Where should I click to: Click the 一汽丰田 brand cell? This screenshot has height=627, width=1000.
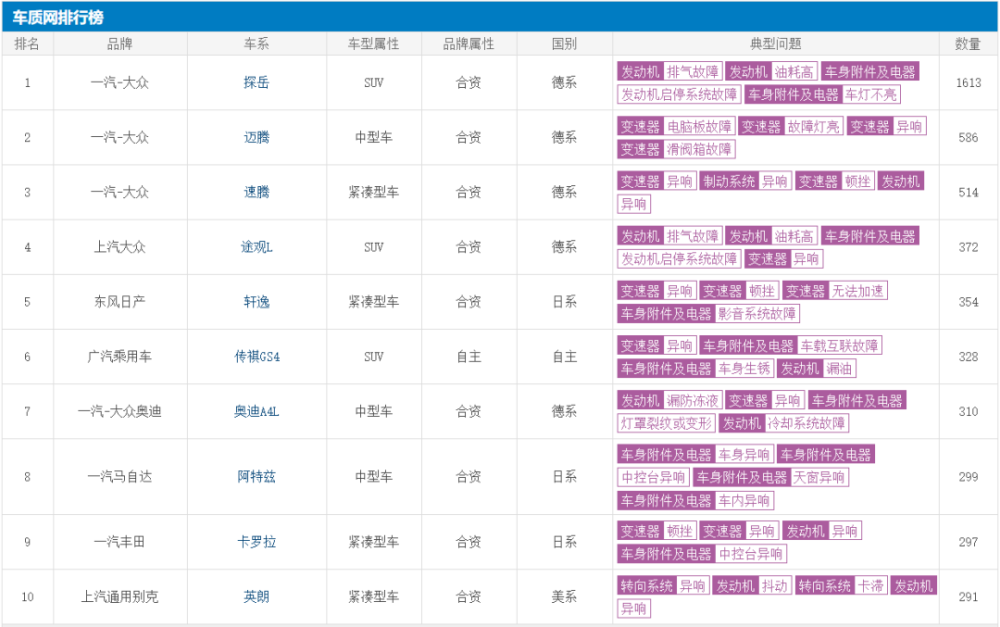pyautogui.click(x=120, y=542)
